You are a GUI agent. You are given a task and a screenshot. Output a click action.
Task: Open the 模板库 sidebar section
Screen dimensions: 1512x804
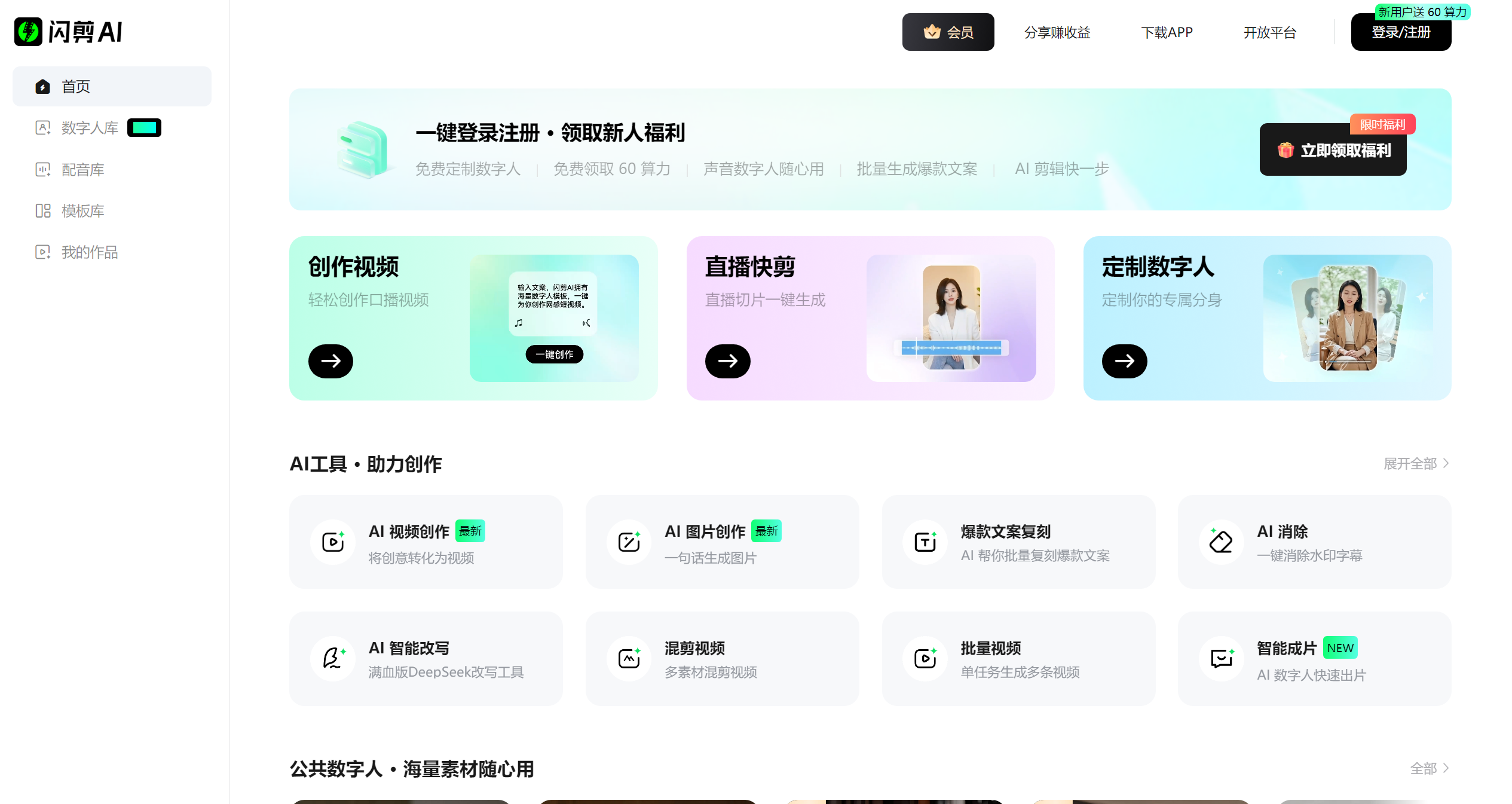point(82,211)
